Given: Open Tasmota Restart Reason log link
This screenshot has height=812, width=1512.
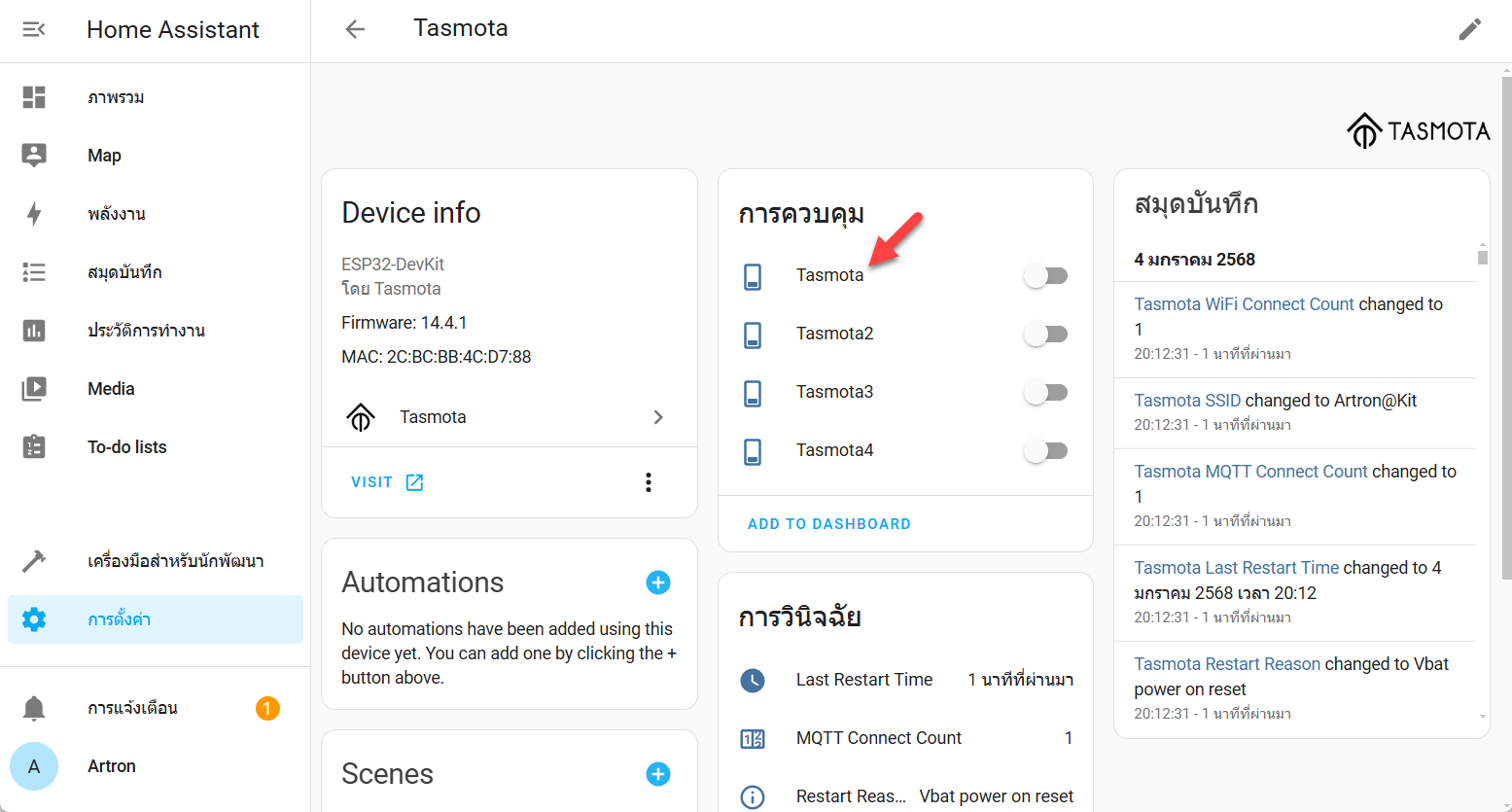Looking at the screenshot, I should point(1227,664).
